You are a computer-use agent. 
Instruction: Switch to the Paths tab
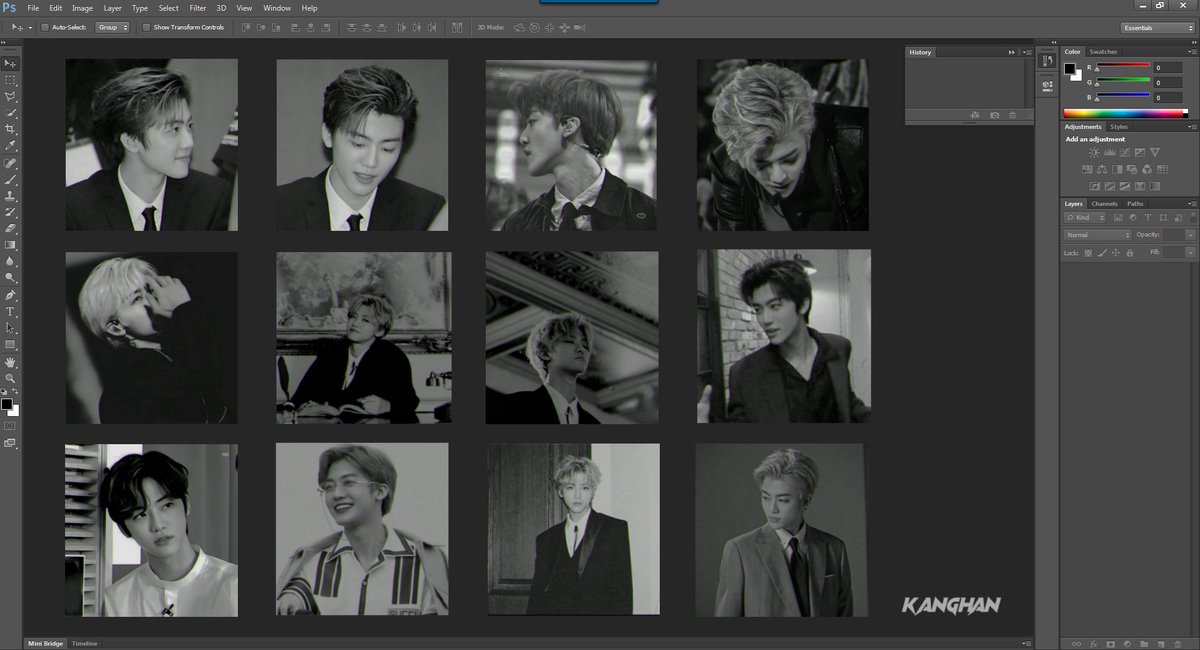click(x=1135, y=203)
